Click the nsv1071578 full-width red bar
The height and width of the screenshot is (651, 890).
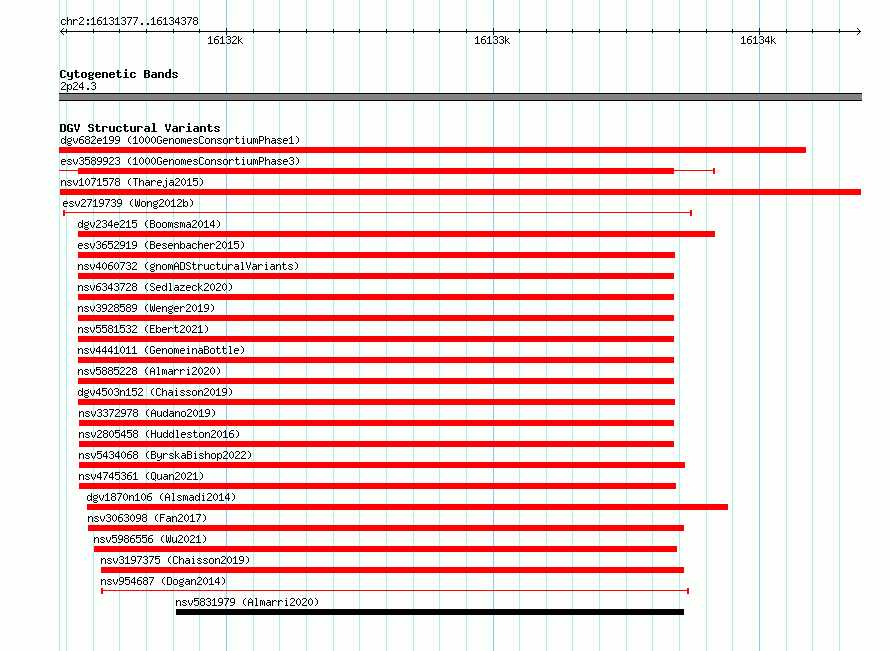coord(460,192)
